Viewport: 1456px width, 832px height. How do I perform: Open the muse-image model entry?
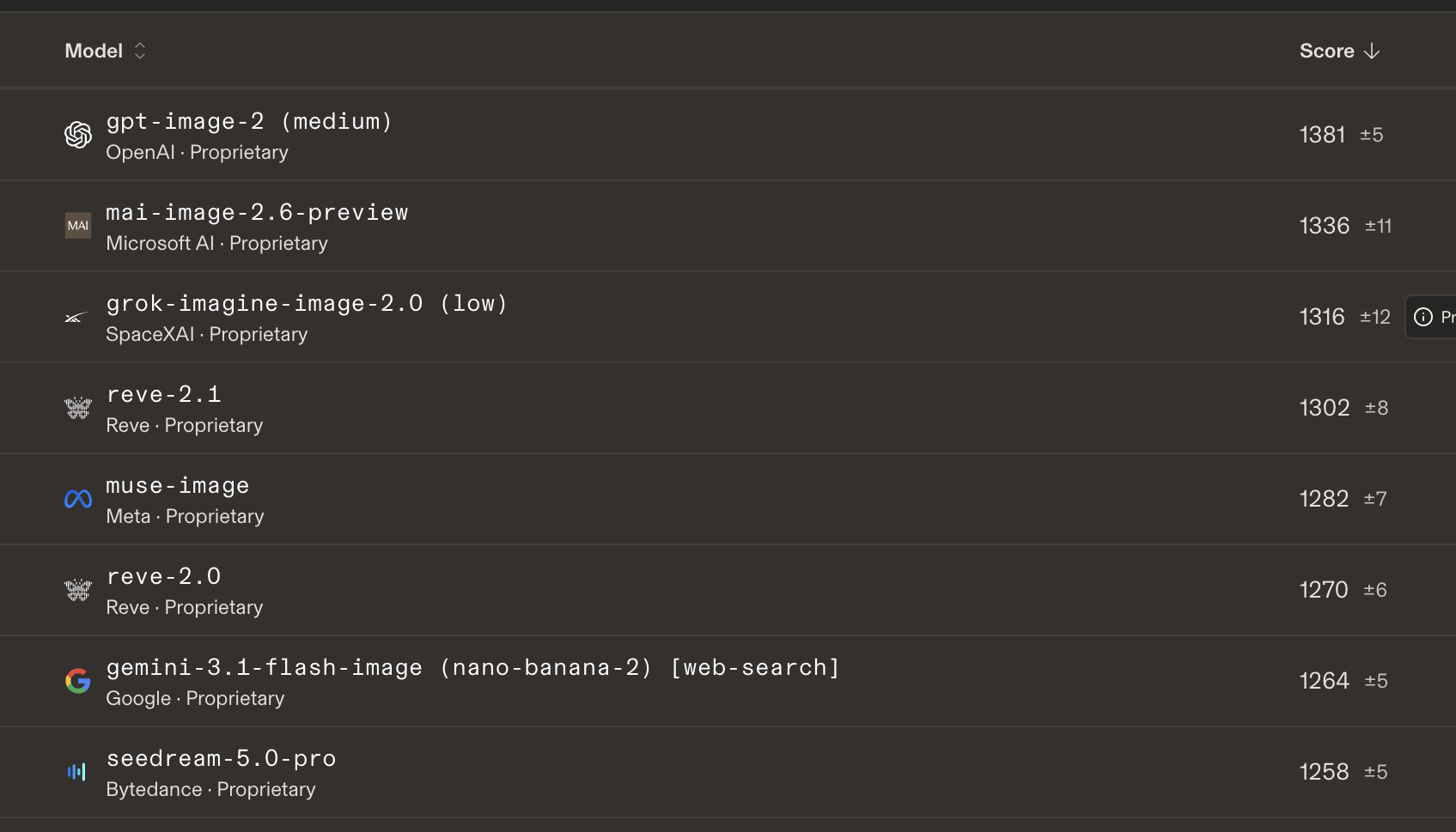point(178,486)
